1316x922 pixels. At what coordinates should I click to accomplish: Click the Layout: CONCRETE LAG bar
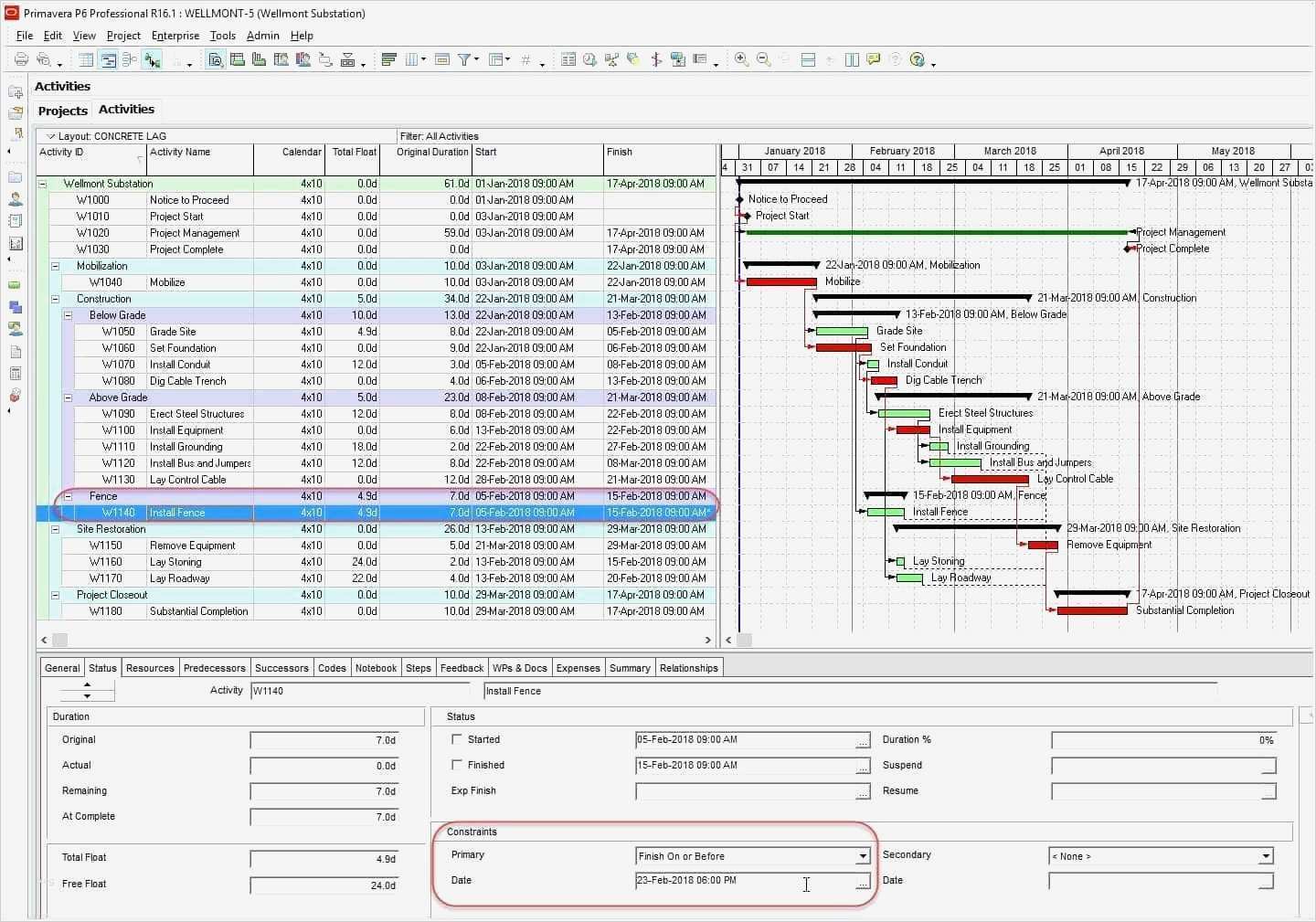pyautogui.click(x=111, y=135)
